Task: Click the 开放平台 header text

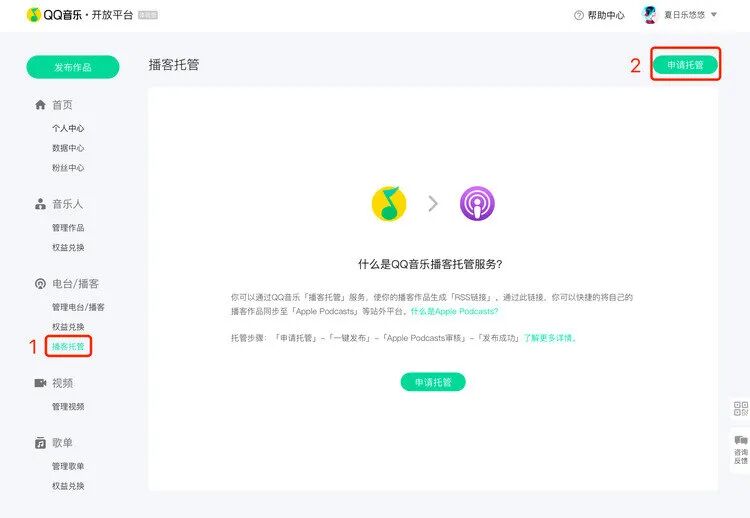Action: point(112,15)
